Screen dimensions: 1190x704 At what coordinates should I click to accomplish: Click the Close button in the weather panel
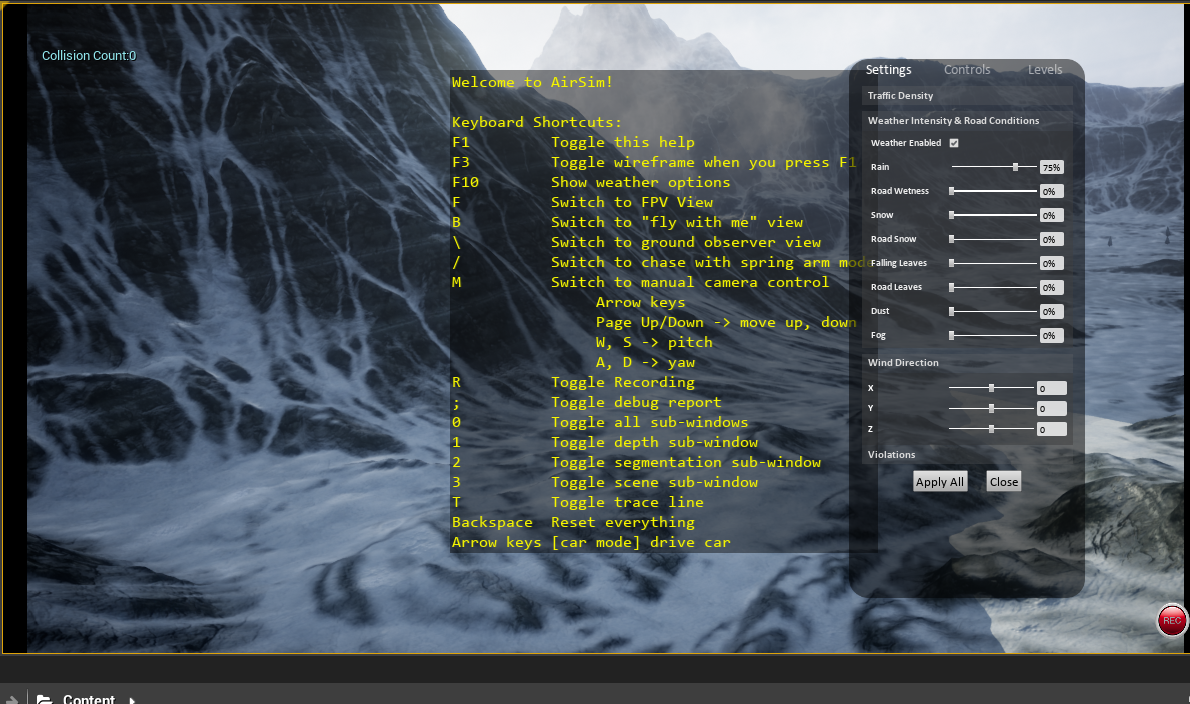point(1003,481)
